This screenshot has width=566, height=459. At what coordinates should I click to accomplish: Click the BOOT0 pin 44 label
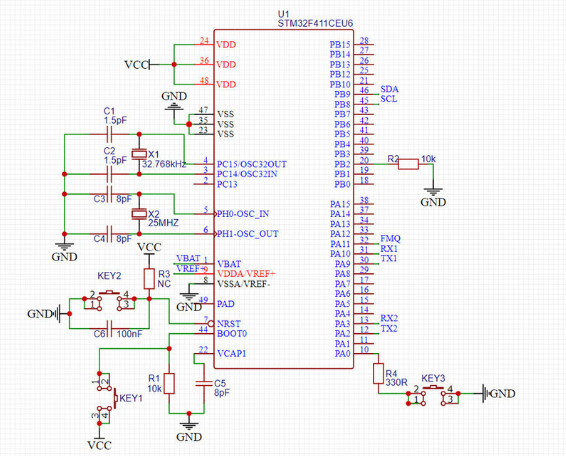232,333
